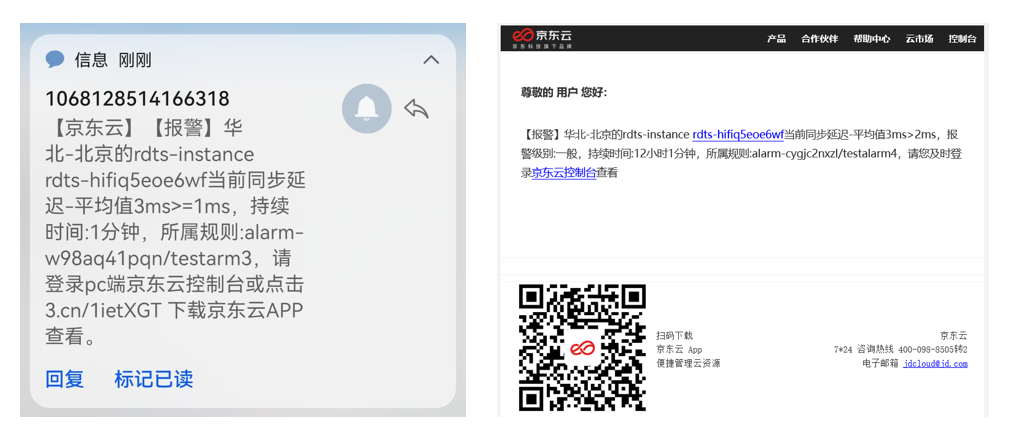The height and width of the screenshot is (445, 1011).
Task: Click the QR code image
Action: 582,348
